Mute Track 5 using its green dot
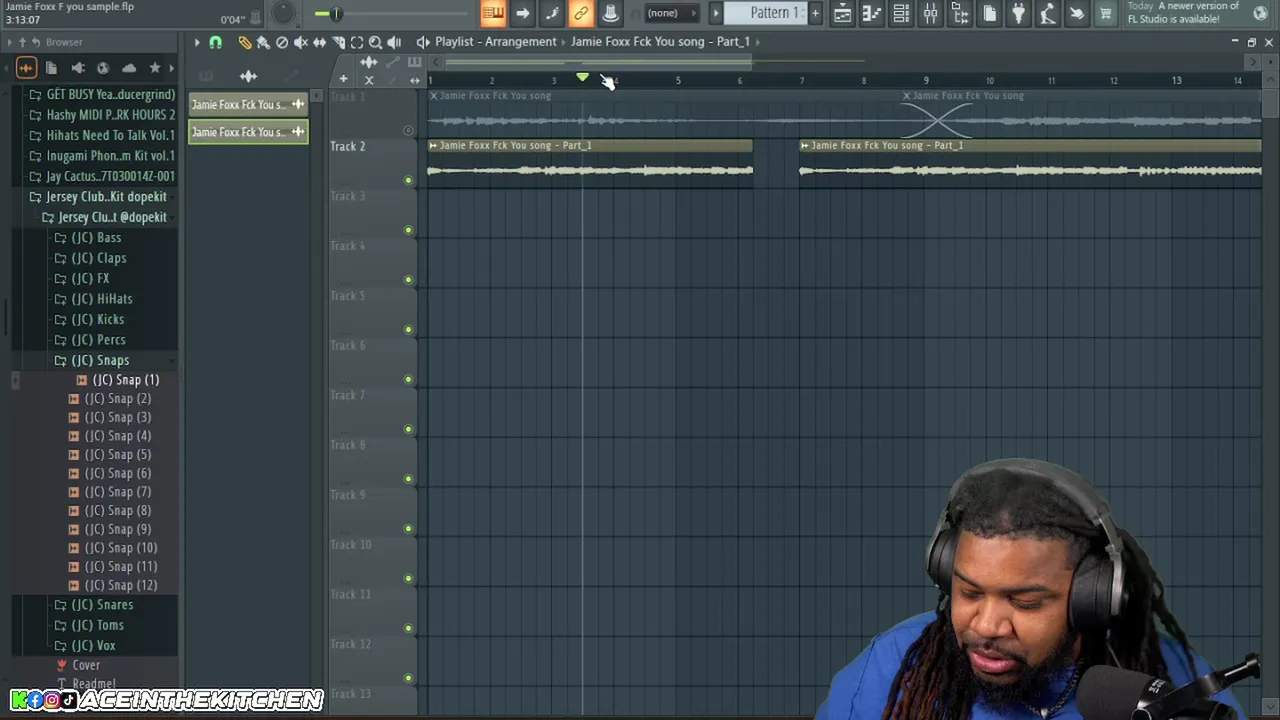The image size is (1280, 720). point(408,329)
